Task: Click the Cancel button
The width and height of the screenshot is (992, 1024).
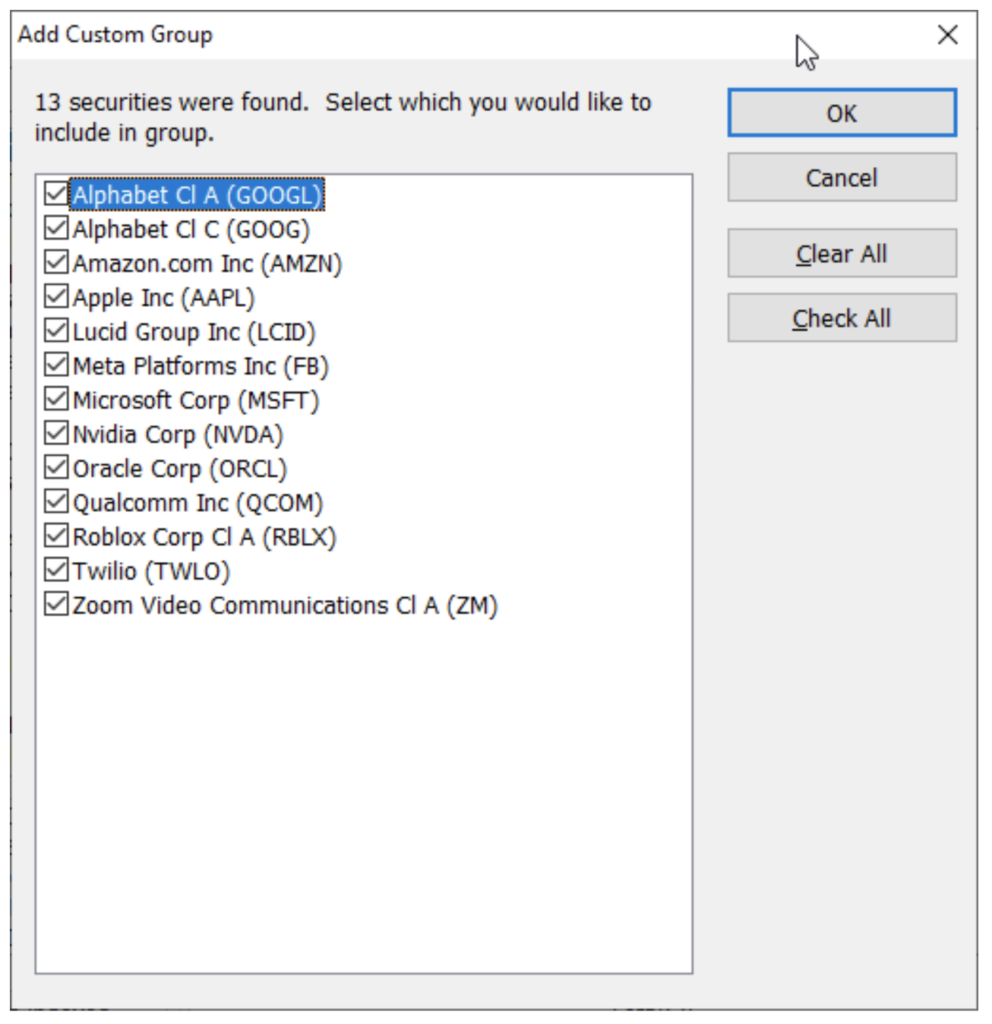Action: [842, 178]
